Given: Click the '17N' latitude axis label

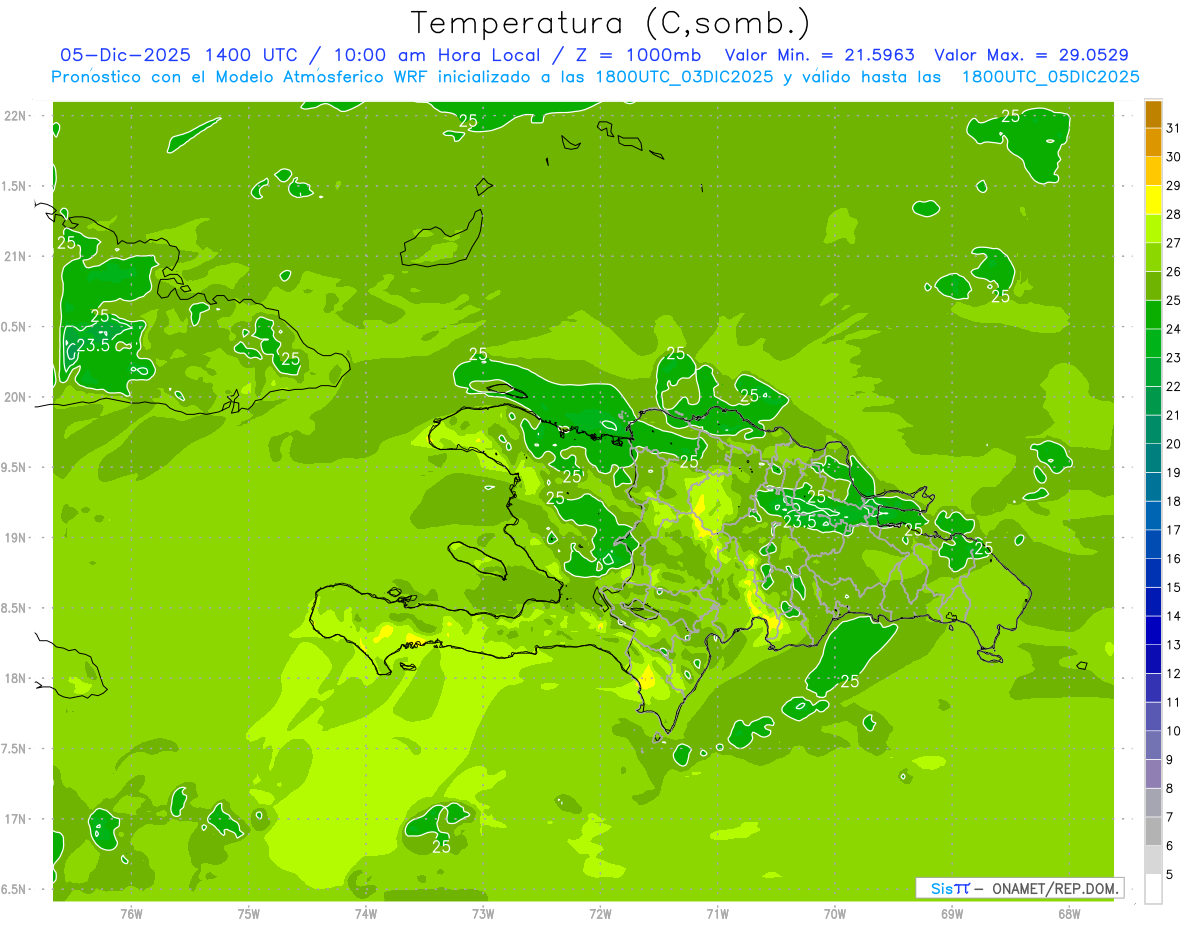Looking at the screenshot, I should point(15,819).
